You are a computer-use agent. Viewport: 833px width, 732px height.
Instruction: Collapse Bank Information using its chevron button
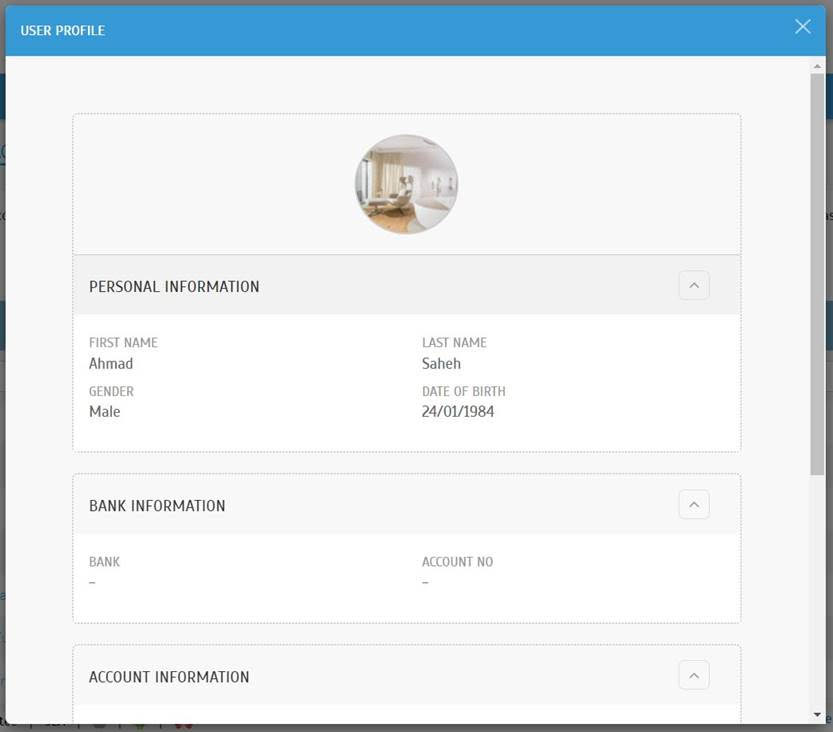(693, 504)
